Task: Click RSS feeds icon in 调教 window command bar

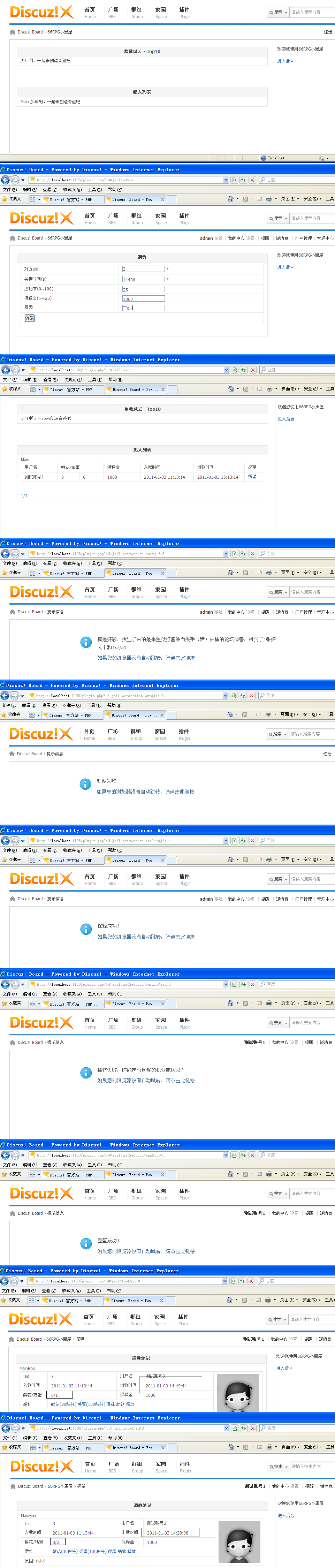Action: (x=245, y=198)
